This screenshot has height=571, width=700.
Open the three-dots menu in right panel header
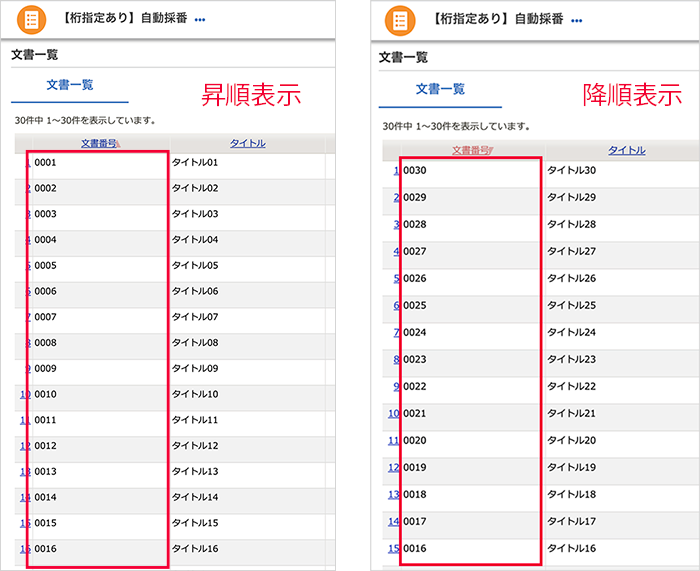pyautogui.click(x=577, y=21)
